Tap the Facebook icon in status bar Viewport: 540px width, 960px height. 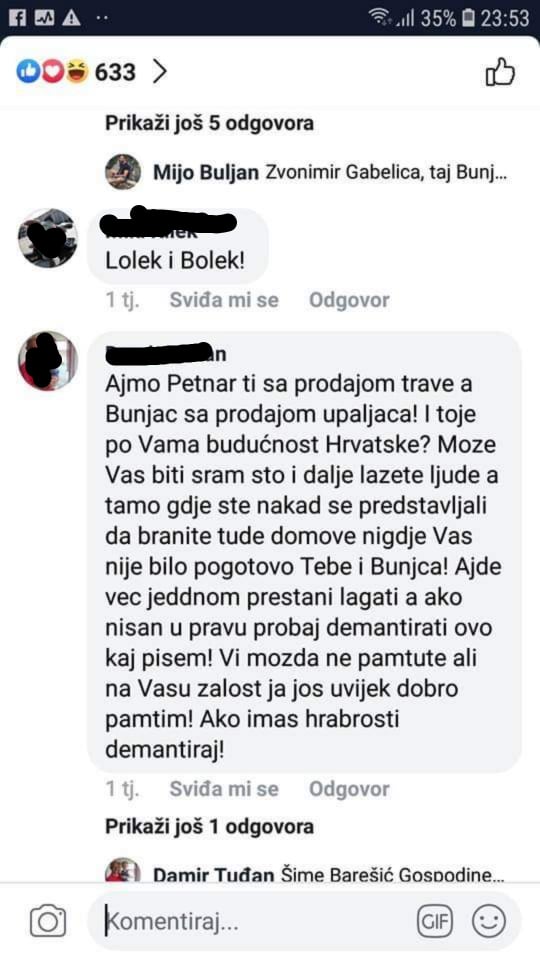(x=18, y=18)
